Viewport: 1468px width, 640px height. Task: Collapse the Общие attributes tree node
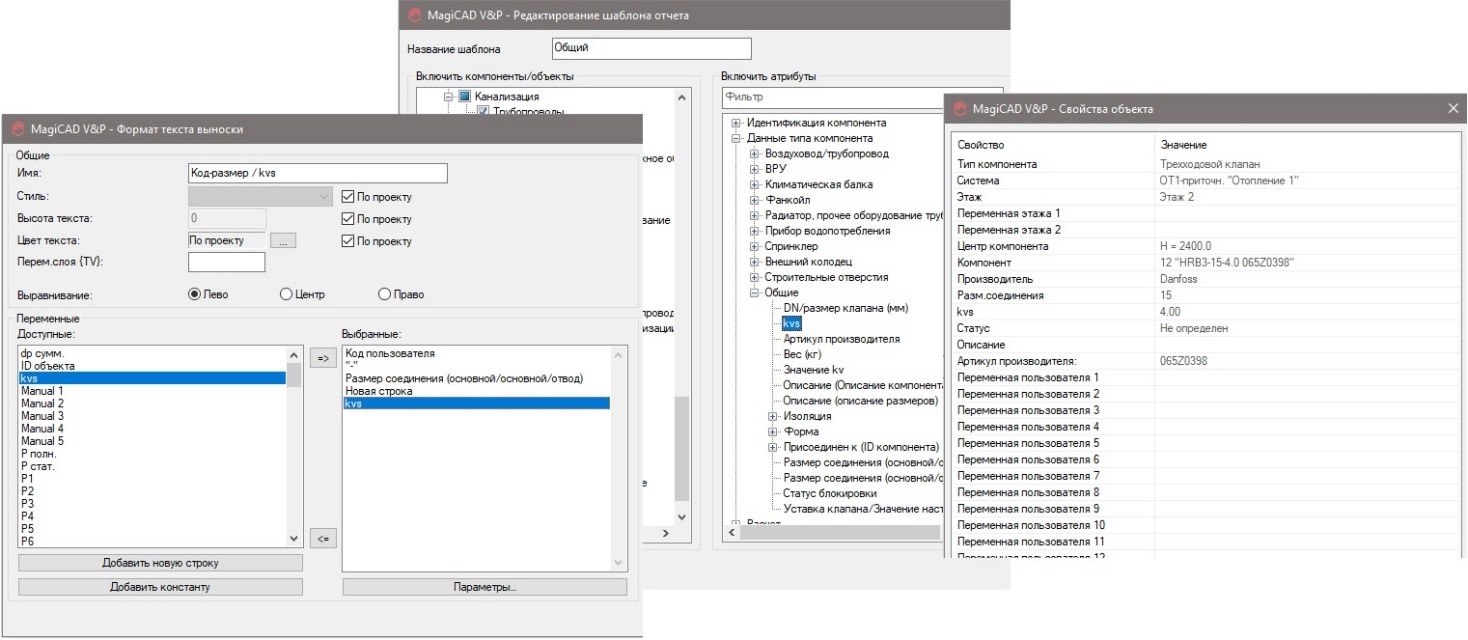[754, 293]
